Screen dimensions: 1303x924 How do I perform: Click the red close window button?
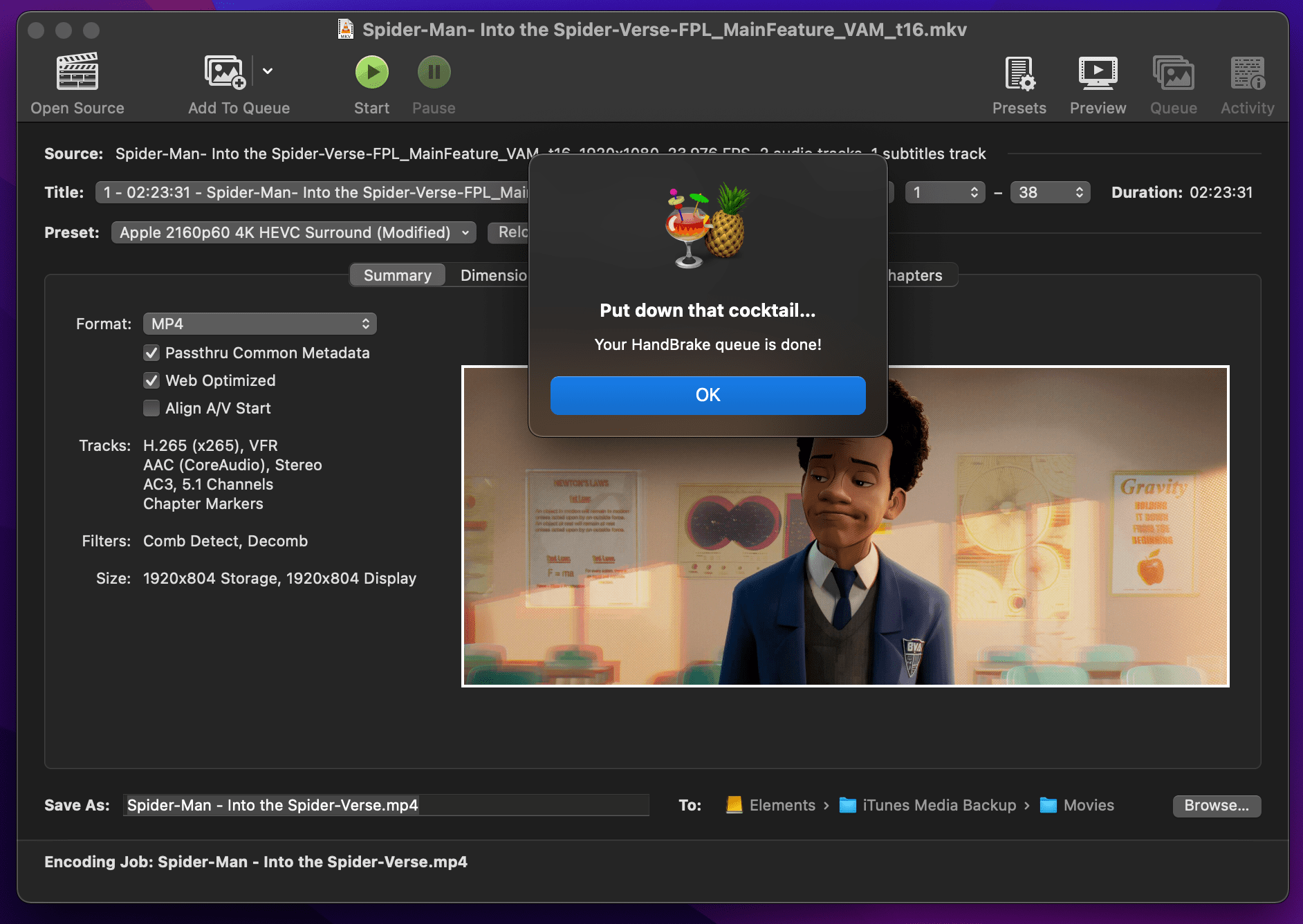36,30
